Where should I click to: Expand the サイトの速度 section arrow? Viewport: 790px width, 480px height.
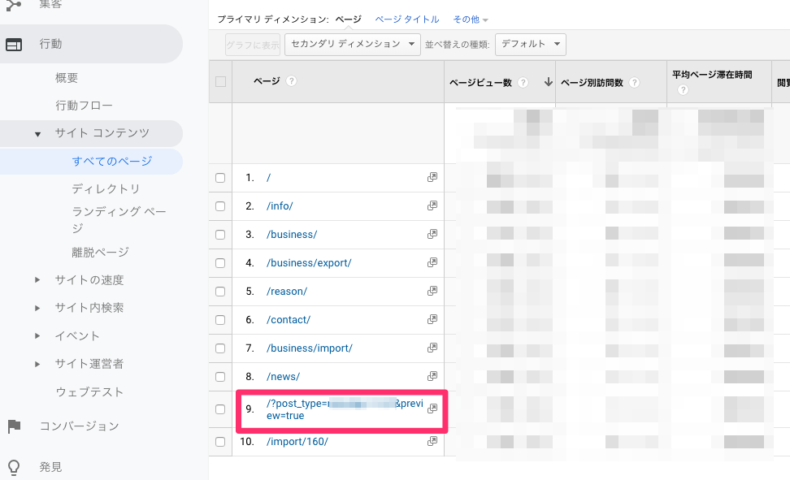37,280
